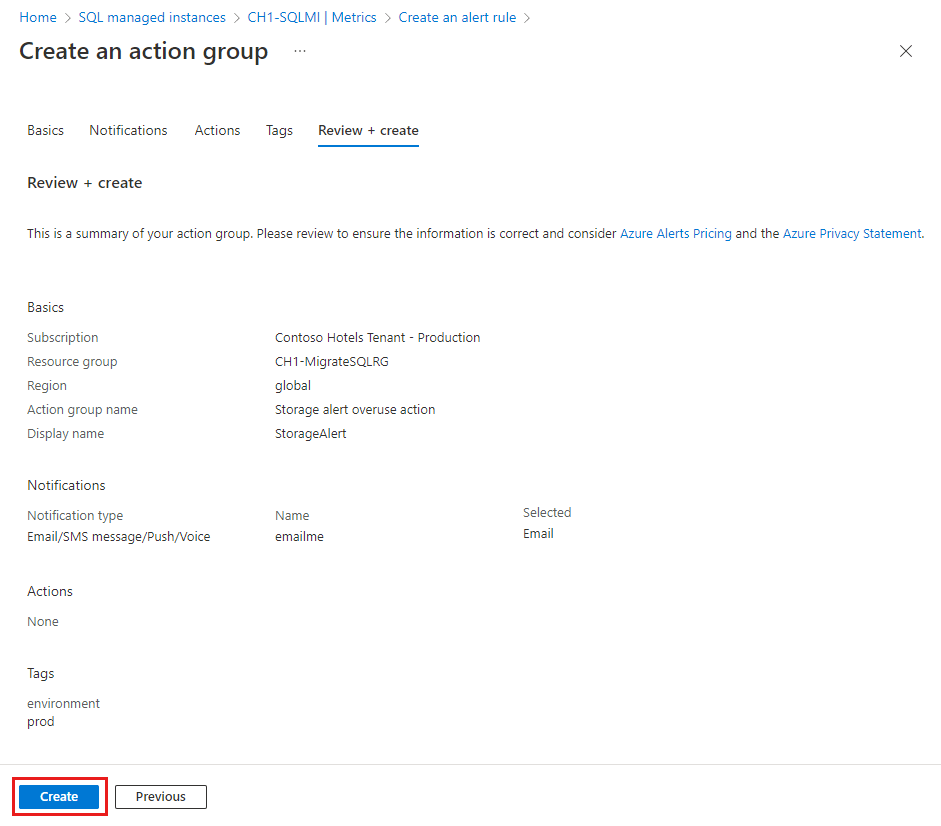Viewport: 941px width, 826px height.
Task: Select the environment tag value prod
Action: (x=40, y=721)
